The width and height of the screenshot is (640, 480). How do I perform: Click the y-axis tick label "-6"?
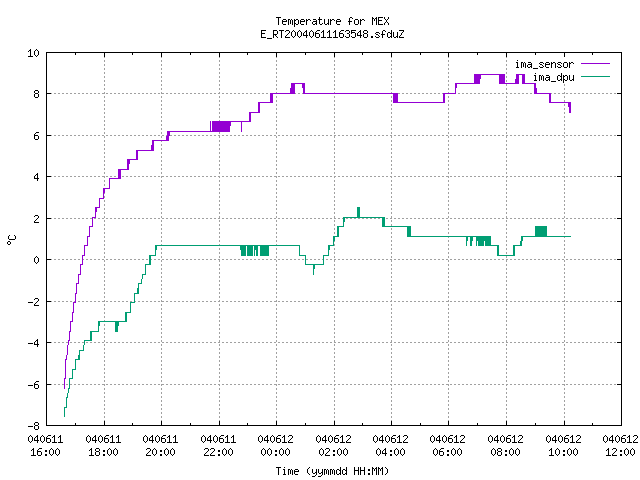pyautogui.click(x=33, y=384)
